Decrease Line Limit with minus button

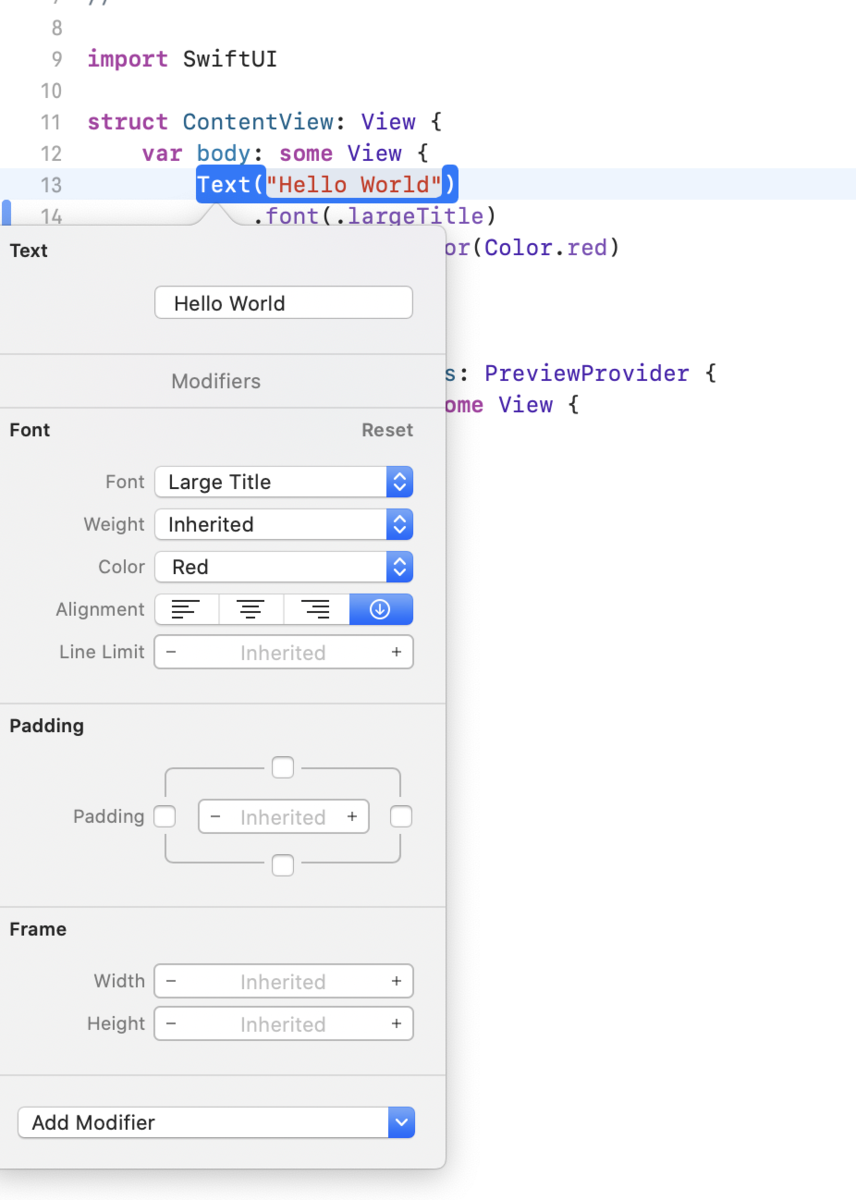pyautogui.click(x=171, y=652)
